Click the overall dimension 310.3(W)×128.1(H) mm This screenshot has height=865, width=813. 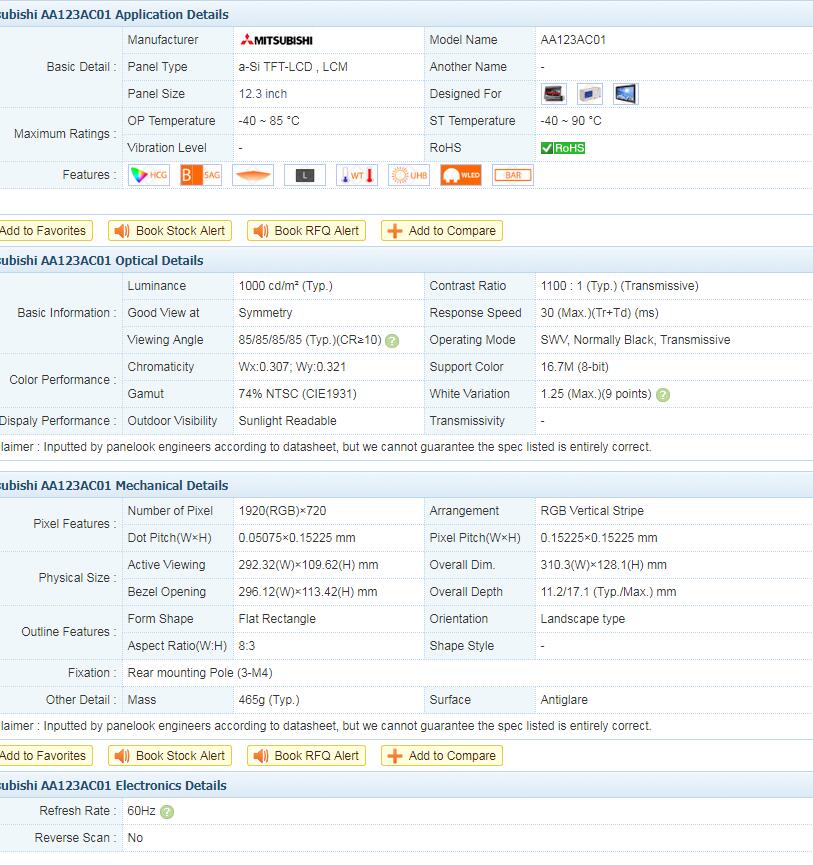pos(603,565)
